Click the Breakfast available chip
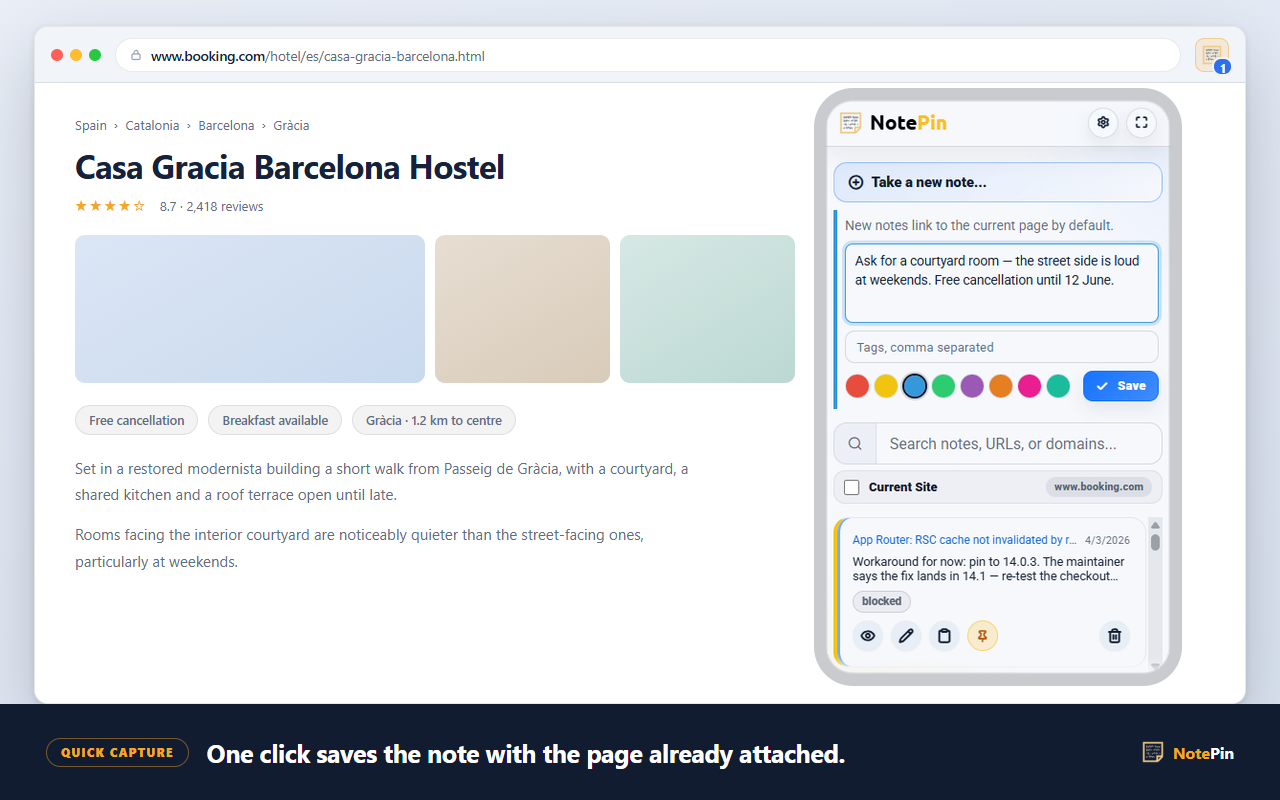1280x800 pixels. [x=275, y=420]
